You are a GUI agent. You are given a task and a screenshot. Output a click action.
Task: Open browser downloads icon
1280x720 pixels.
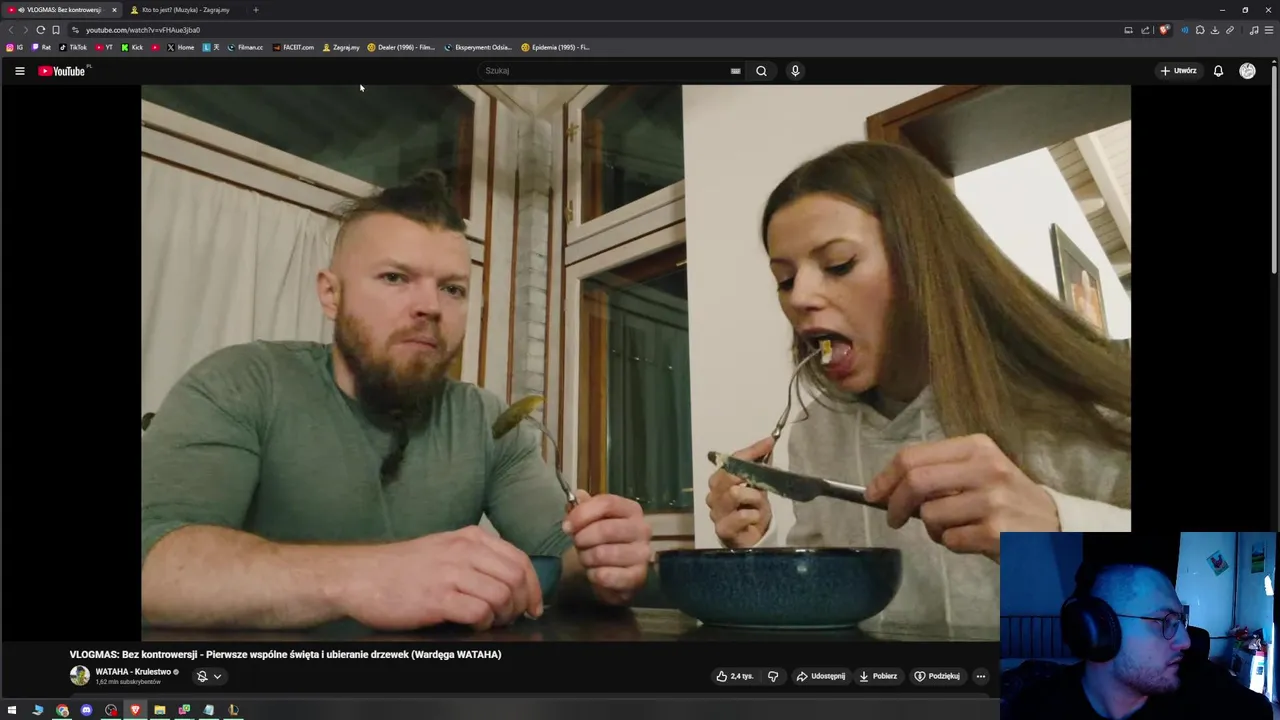pos(1215,30)
